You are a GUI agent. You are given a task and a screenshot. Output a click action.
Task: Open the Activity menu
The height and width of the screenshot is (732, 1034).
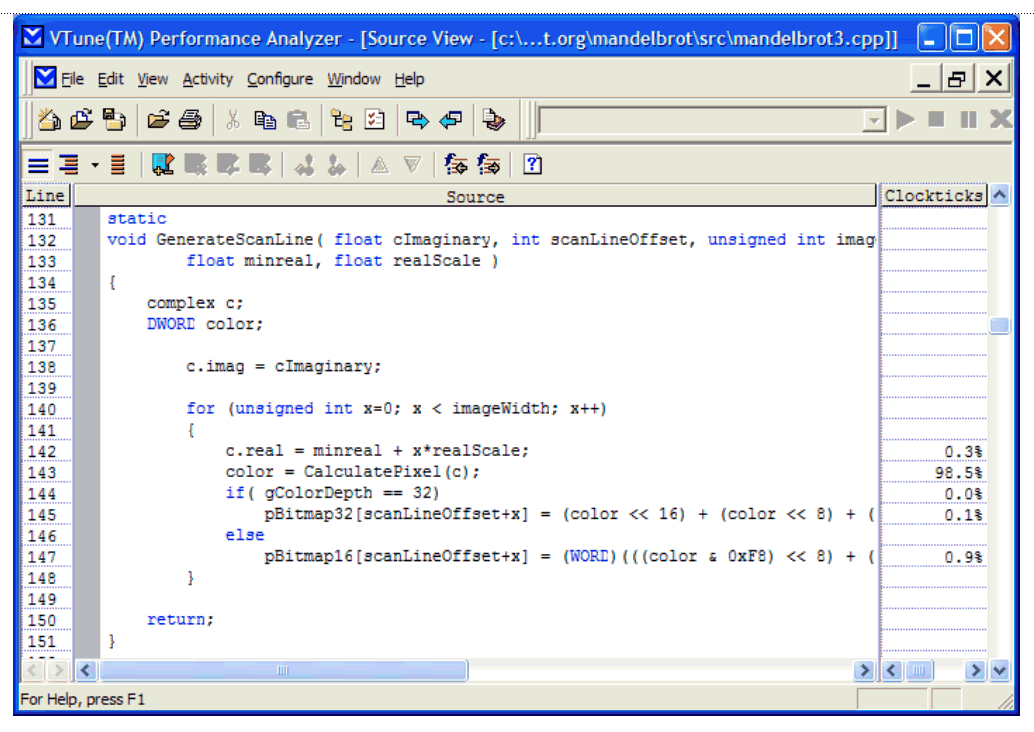pyautogui.click(x=207, y=79)
